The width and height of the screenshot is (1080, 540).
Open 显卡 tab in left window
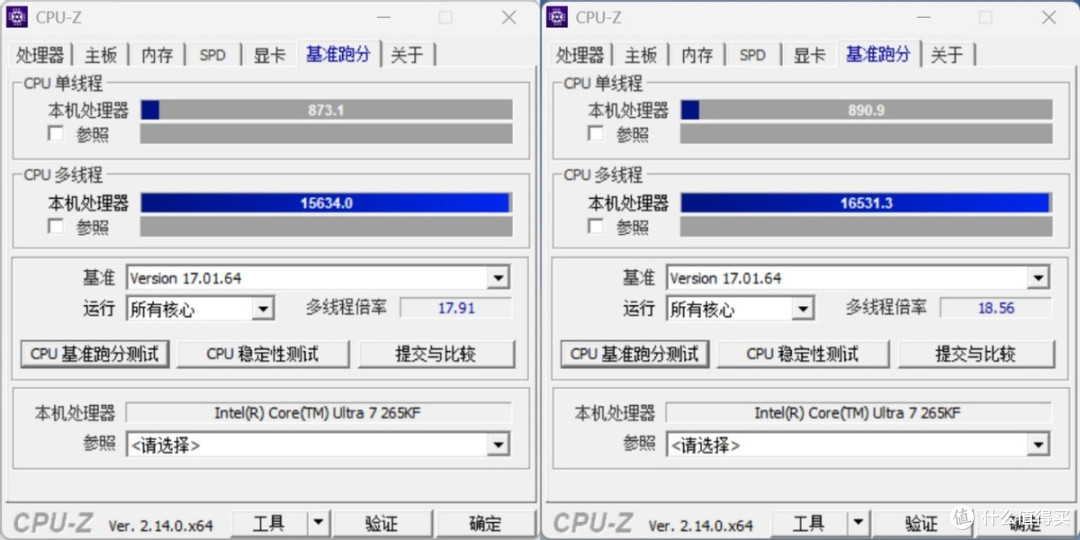269,55
